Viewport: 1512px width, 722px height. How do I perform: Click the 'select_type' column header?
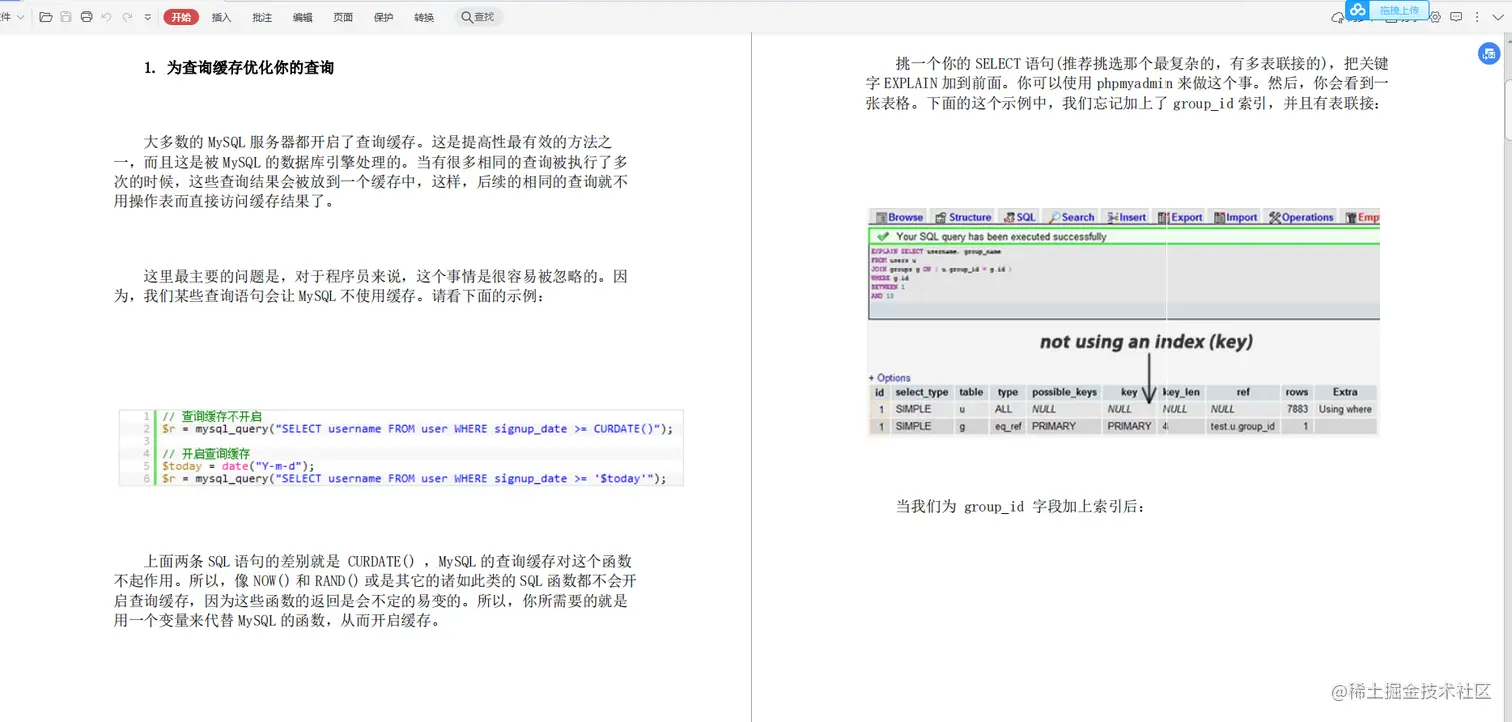point(921,392)
